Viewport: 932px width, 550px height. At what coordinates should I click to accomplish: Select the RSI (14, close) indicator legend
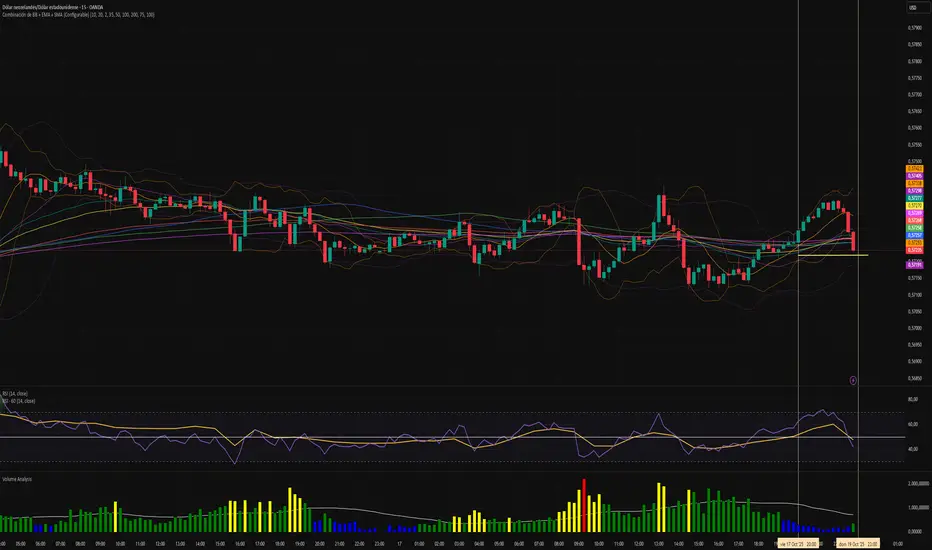[x=15, y=394]
